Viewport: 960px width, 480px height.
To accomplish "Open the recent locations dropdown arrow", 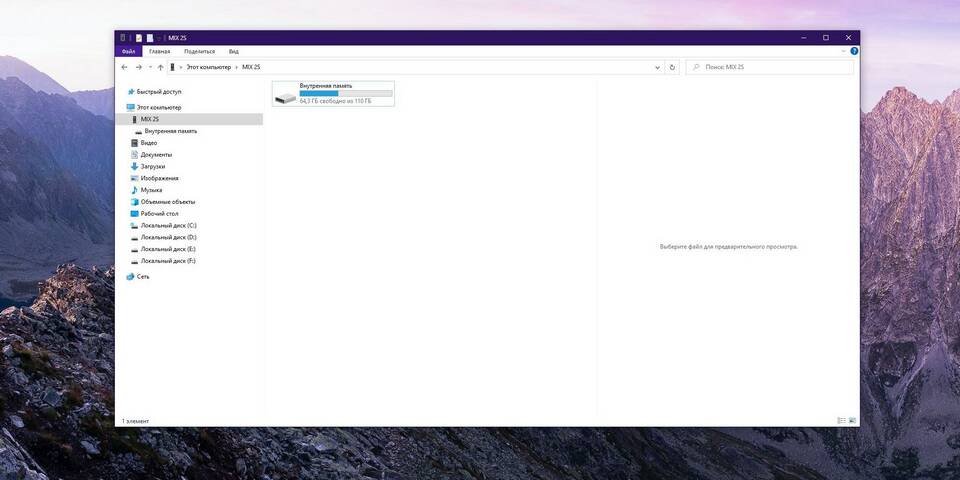I will 149,67.
